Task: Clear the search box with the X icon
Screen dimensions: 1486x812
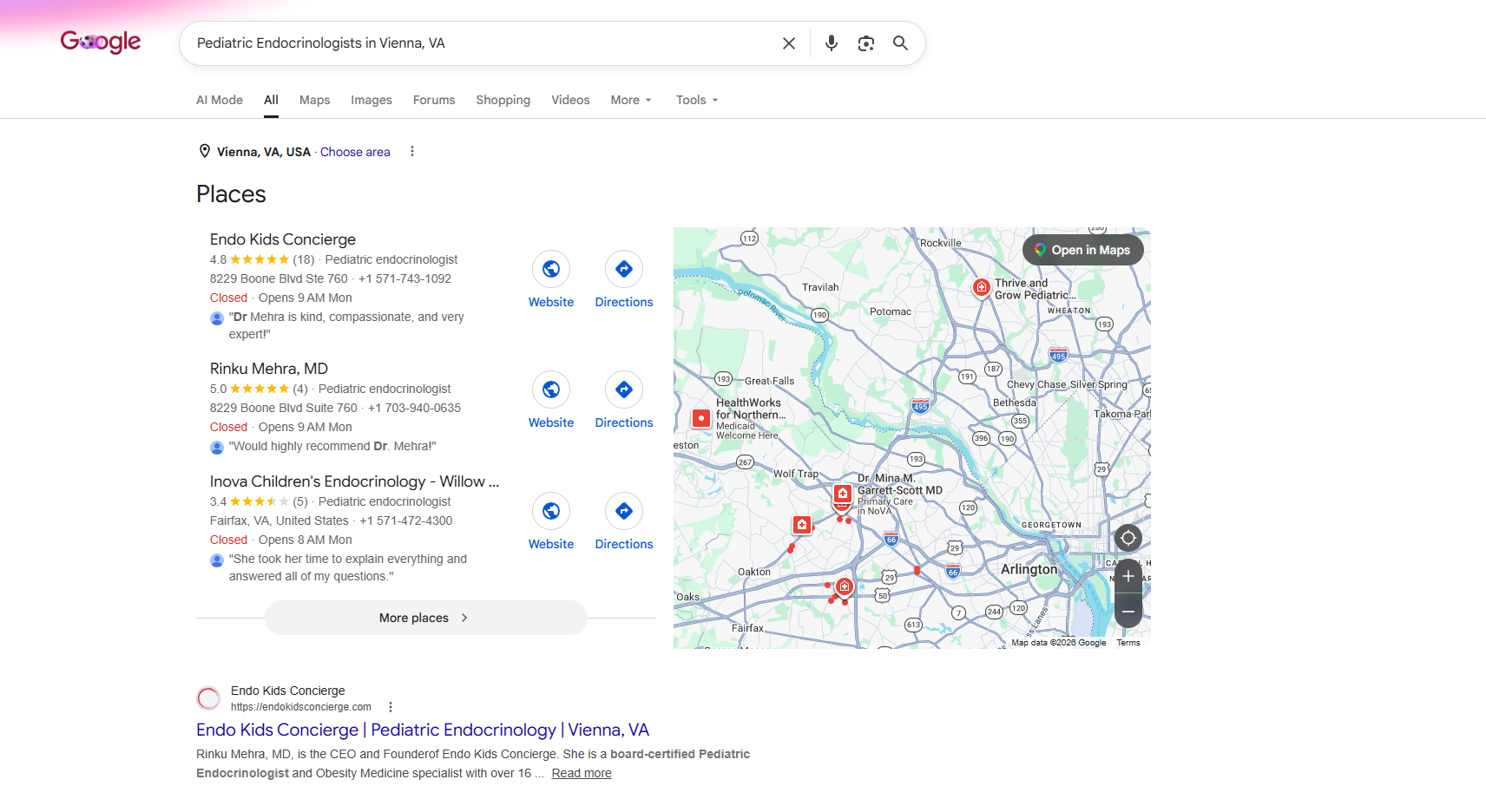Action: [x=789, y=43]
